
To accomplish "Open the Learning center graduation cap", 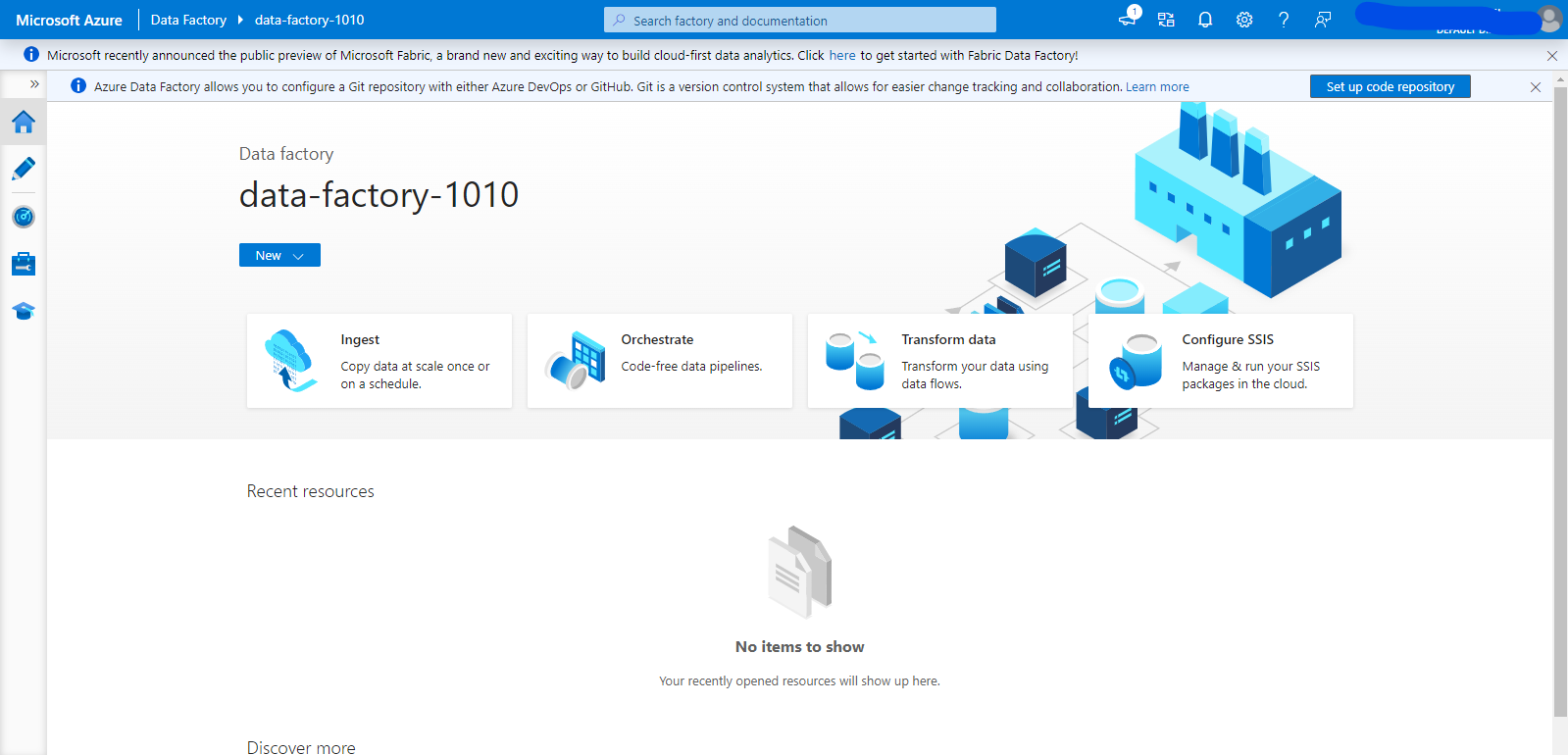I will coord(24,311).
